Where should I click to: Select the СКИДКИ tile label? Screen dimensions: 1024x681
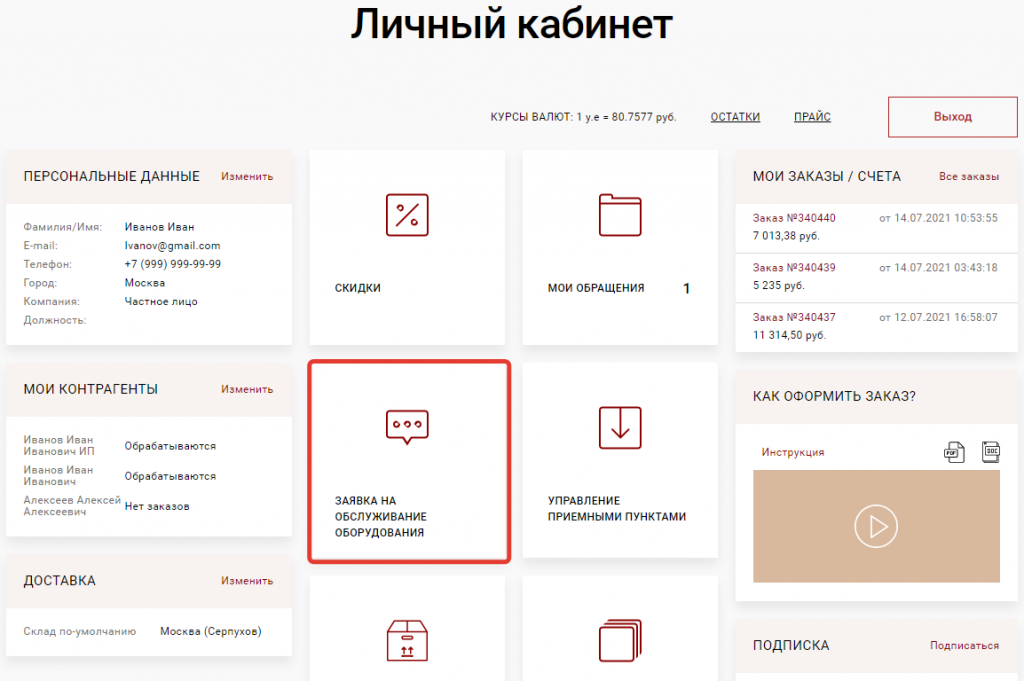coord(357,288)
